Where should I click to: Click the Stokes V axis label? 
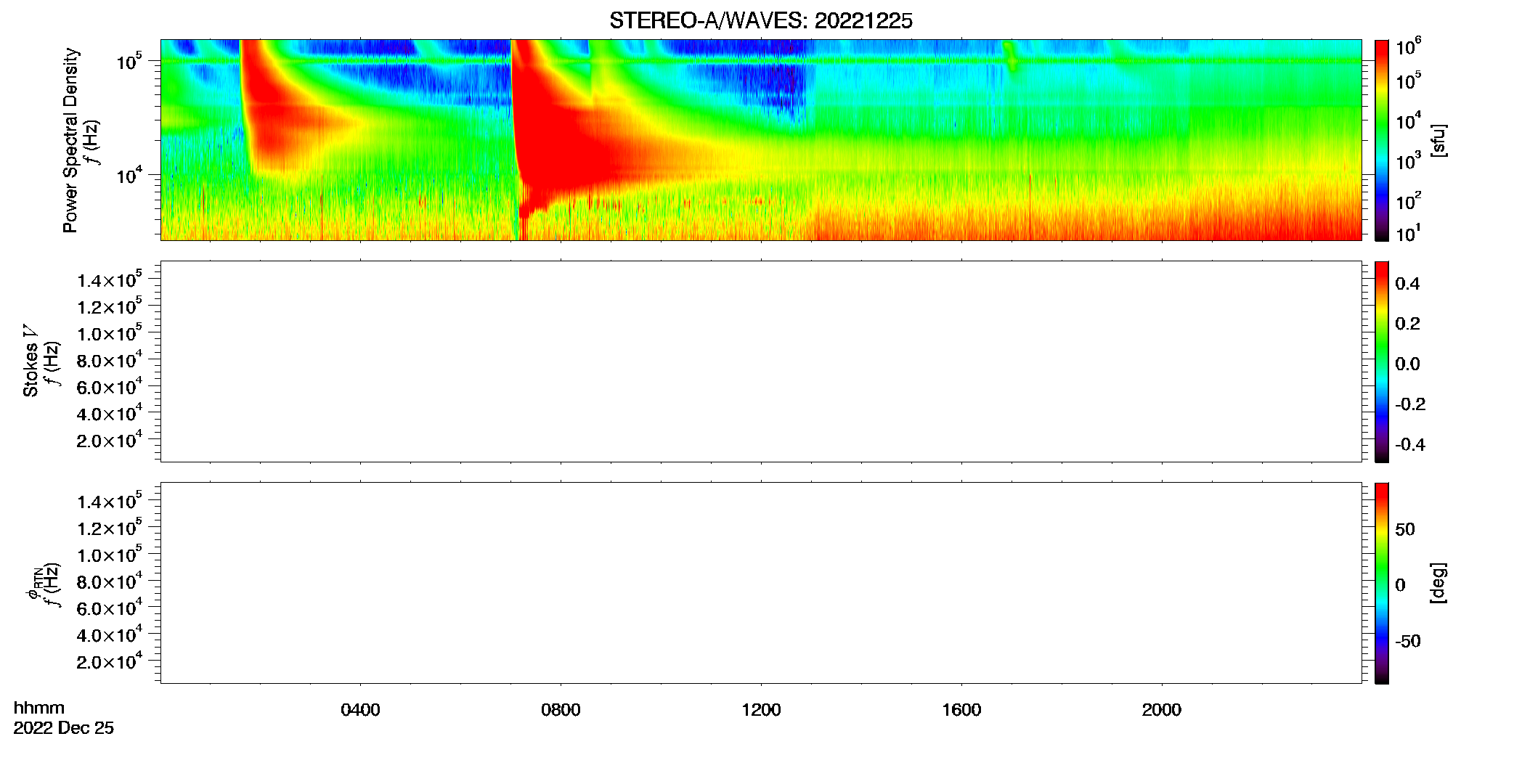point(30,361)
